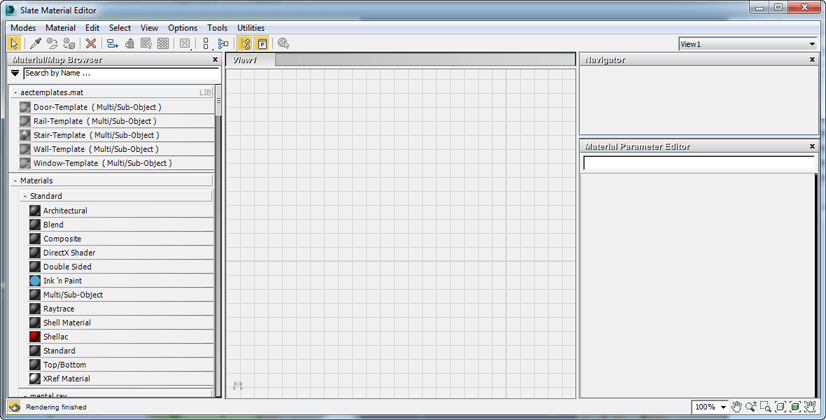Click the Zoom Extents Selected green icon
Screen dimensions: 826x420
795,406
